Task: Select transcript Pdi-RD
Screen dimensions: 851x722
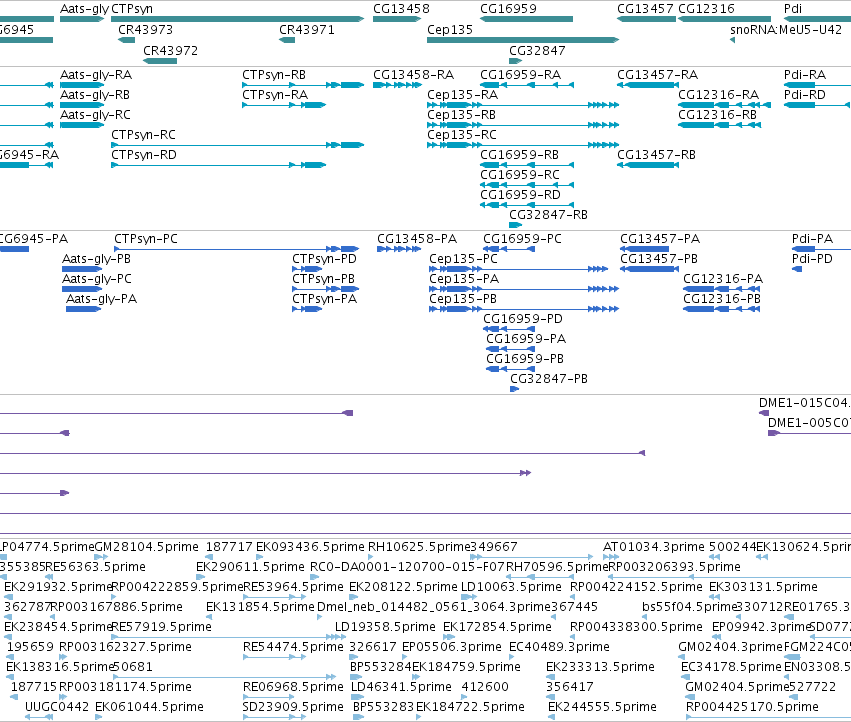Action: pos(817,105)
